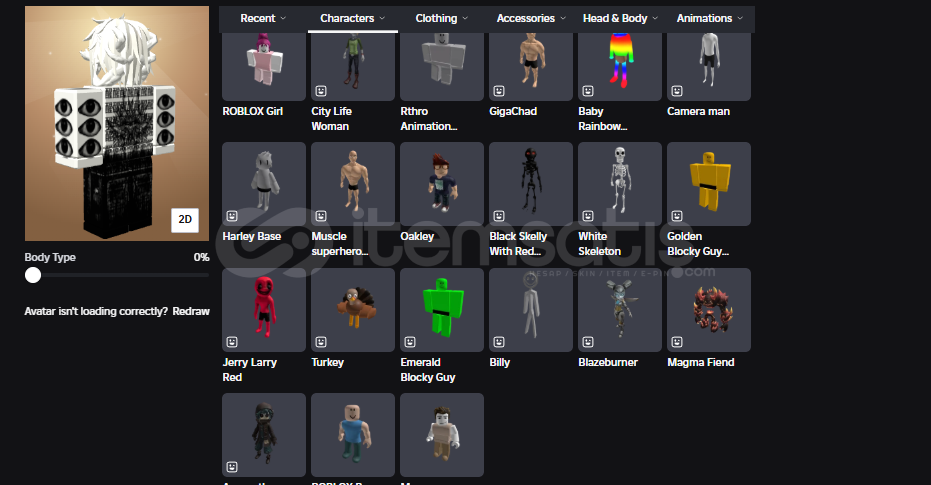Viewport: 931px width, 485px height.
Task: Open the Animations tab
Action: [710, 18]
